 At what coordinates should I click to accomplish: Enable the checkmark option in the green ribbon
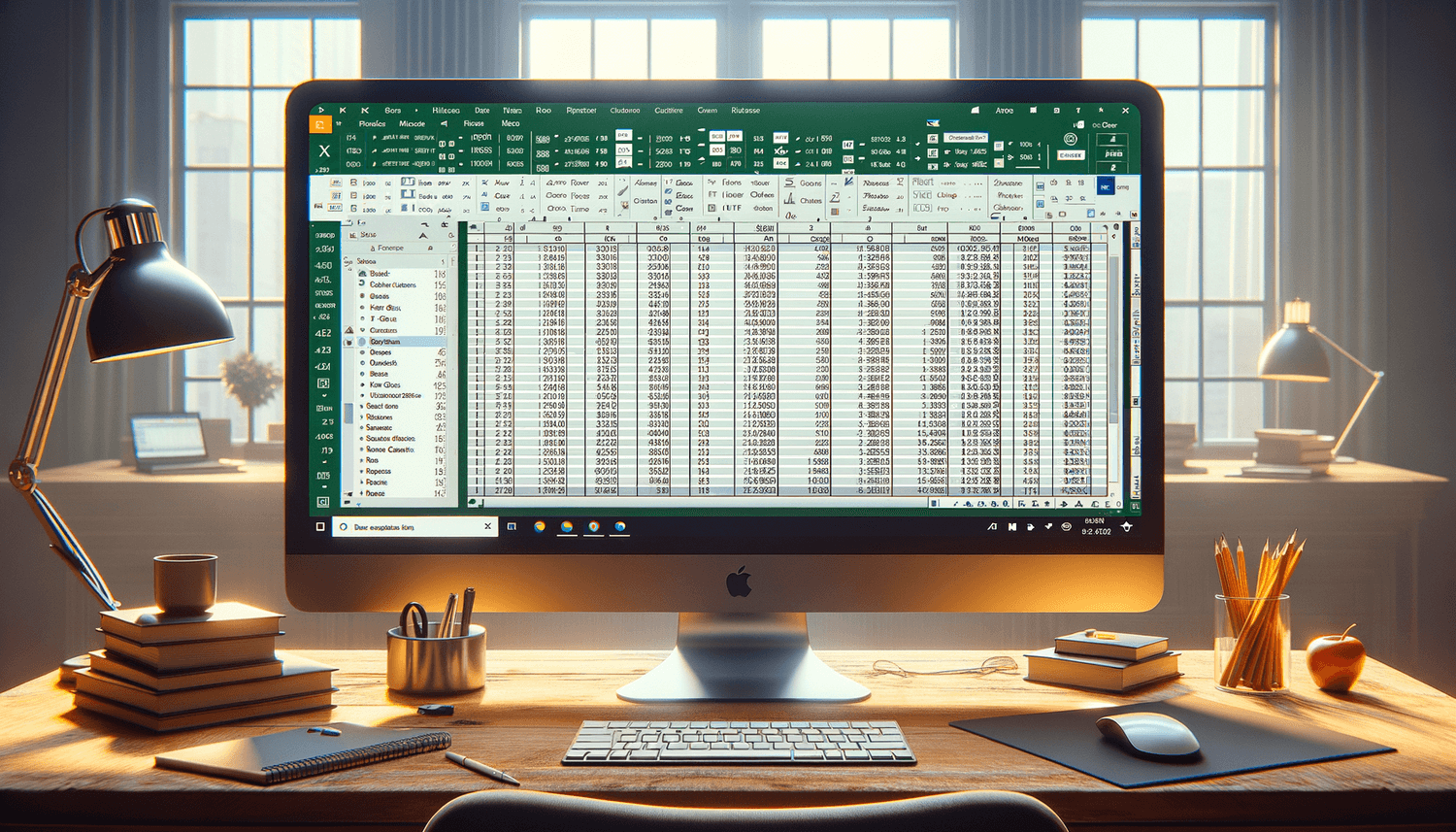pos(917,145)
